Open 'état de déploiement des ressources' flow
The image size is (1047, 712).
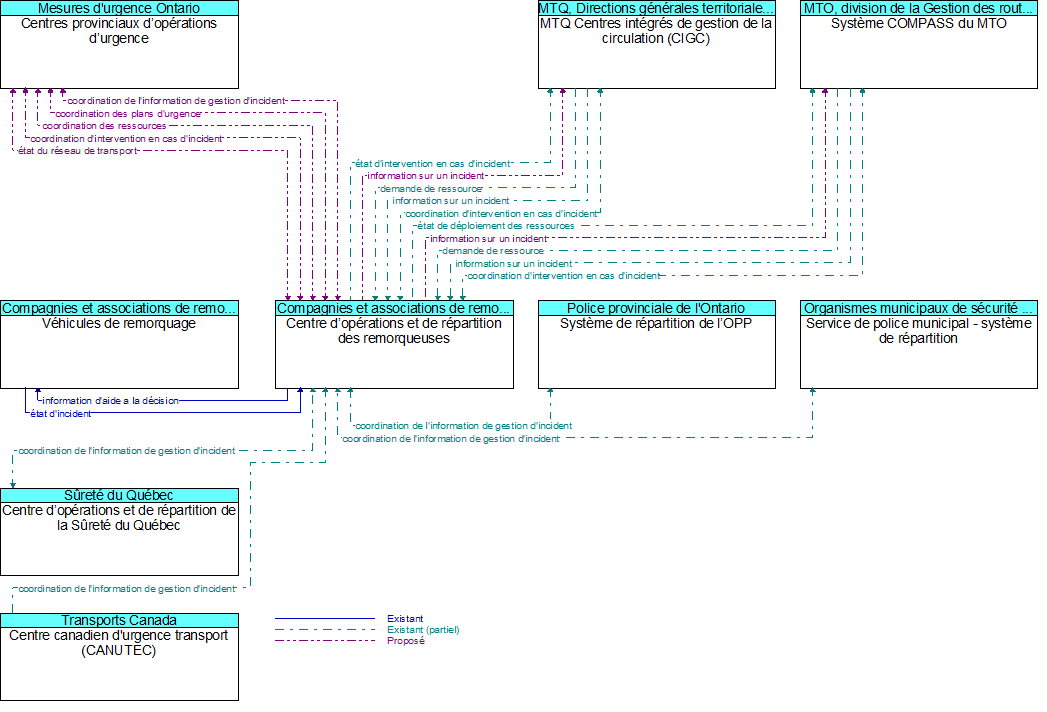click(x=495, y=226)
